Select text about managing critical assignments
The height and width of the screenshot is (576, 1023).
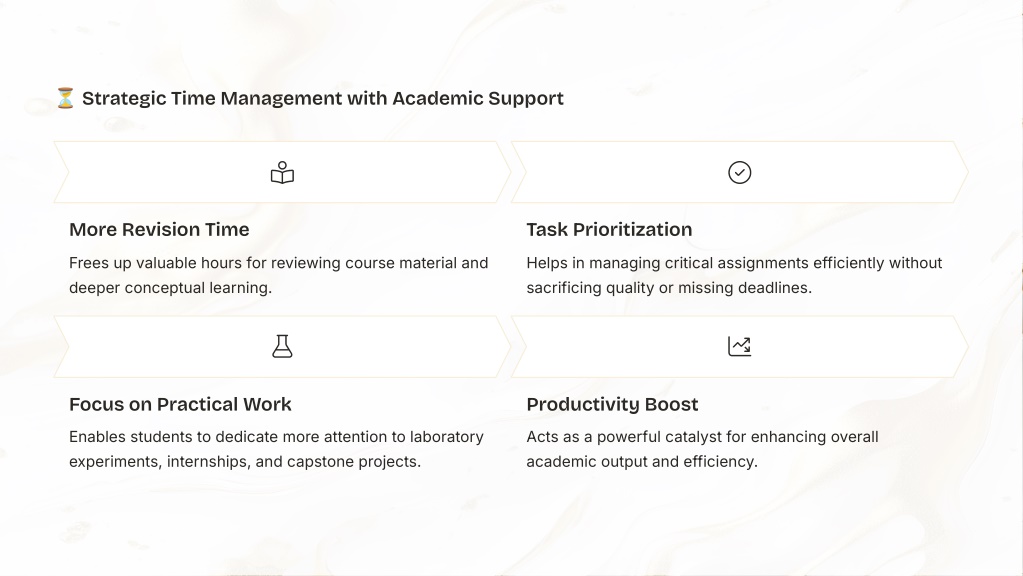734,275
